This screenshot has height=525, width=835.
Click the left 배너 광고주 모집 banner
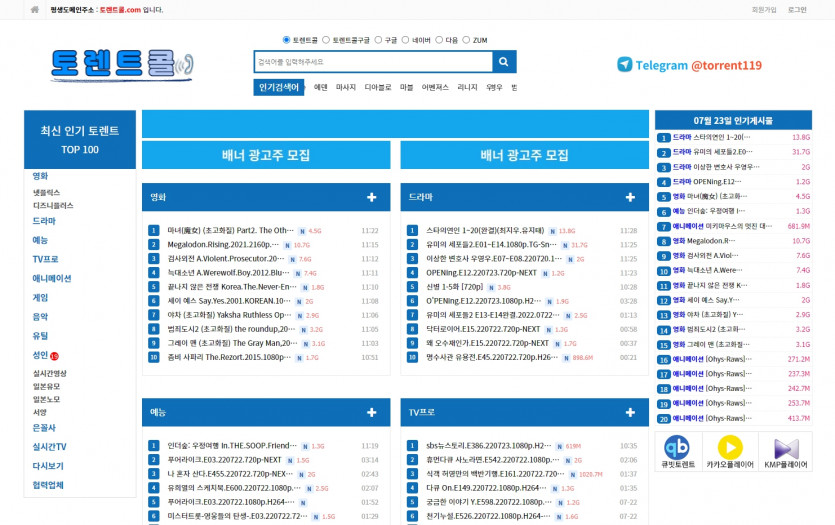pos(266,155)
